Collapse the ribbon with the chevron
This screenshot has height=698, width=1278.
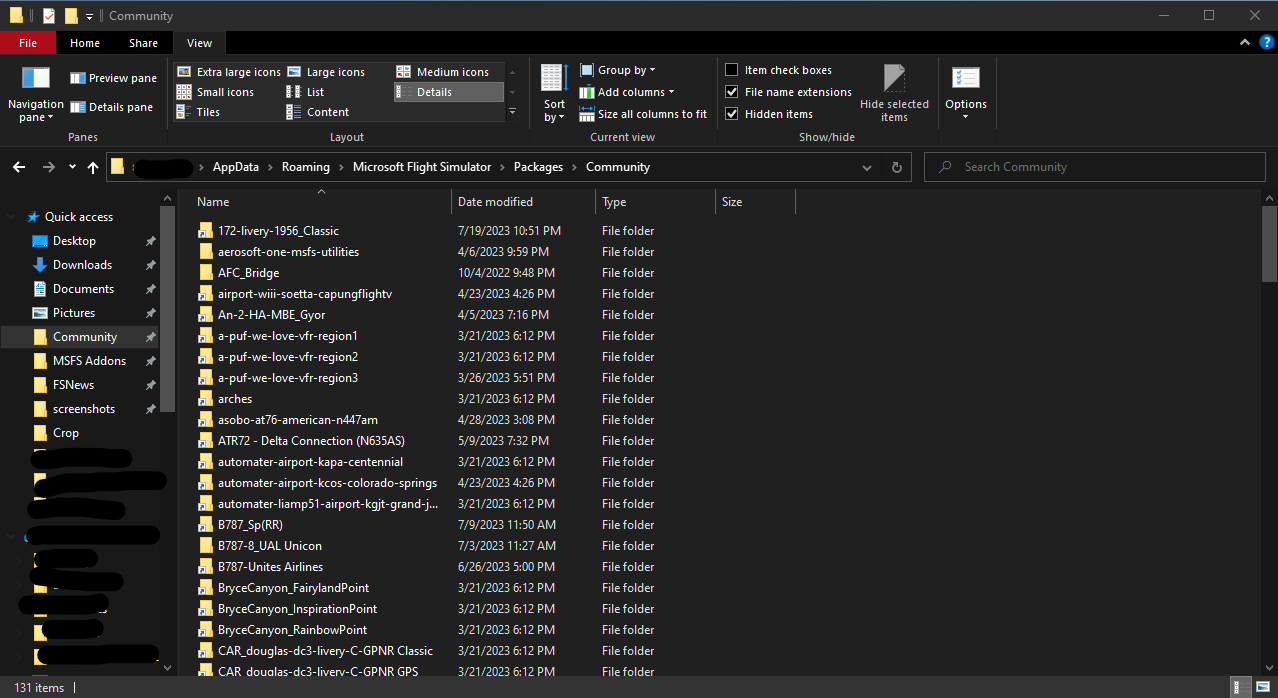pyautogui.click(x=1243, y=43)
